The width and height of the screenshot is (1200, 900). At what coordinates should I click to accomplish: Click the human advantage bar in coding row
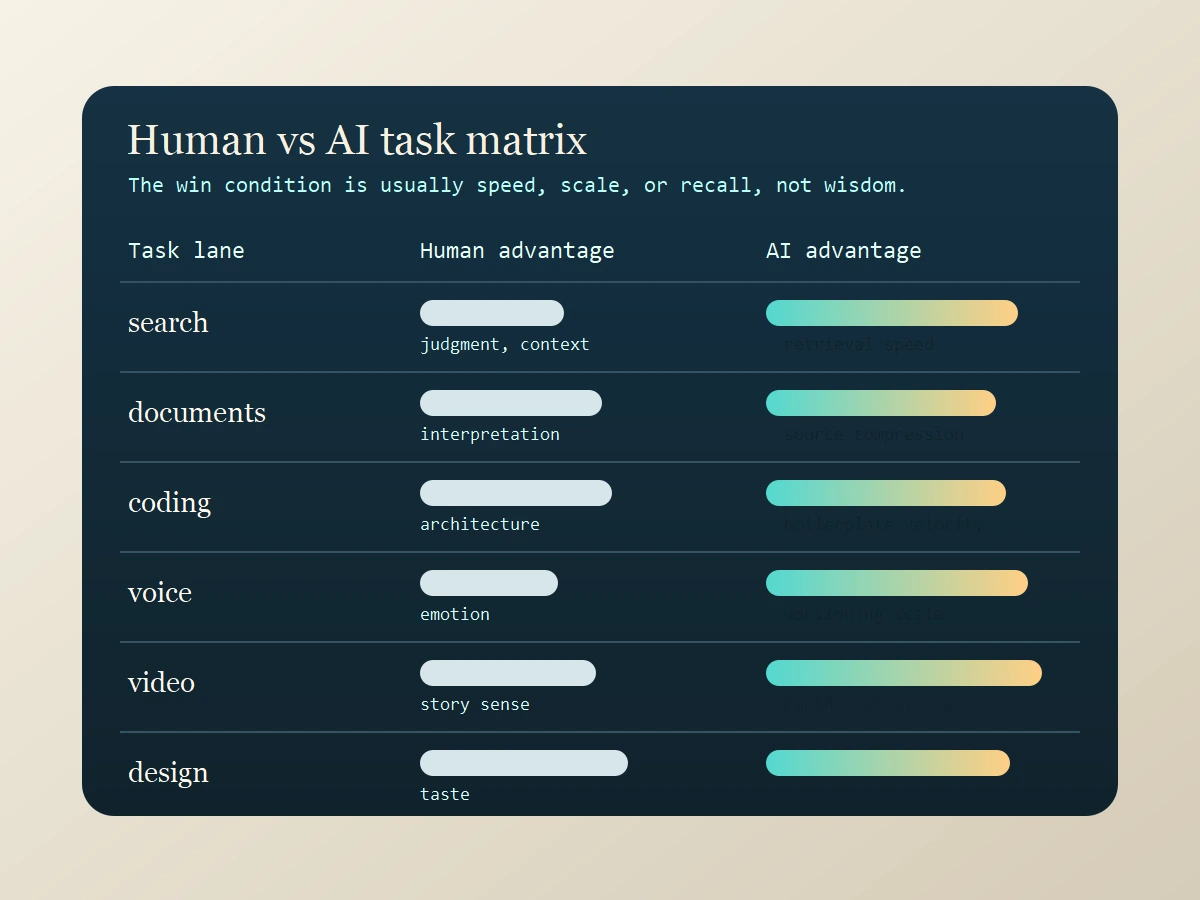tap(516, 493)
